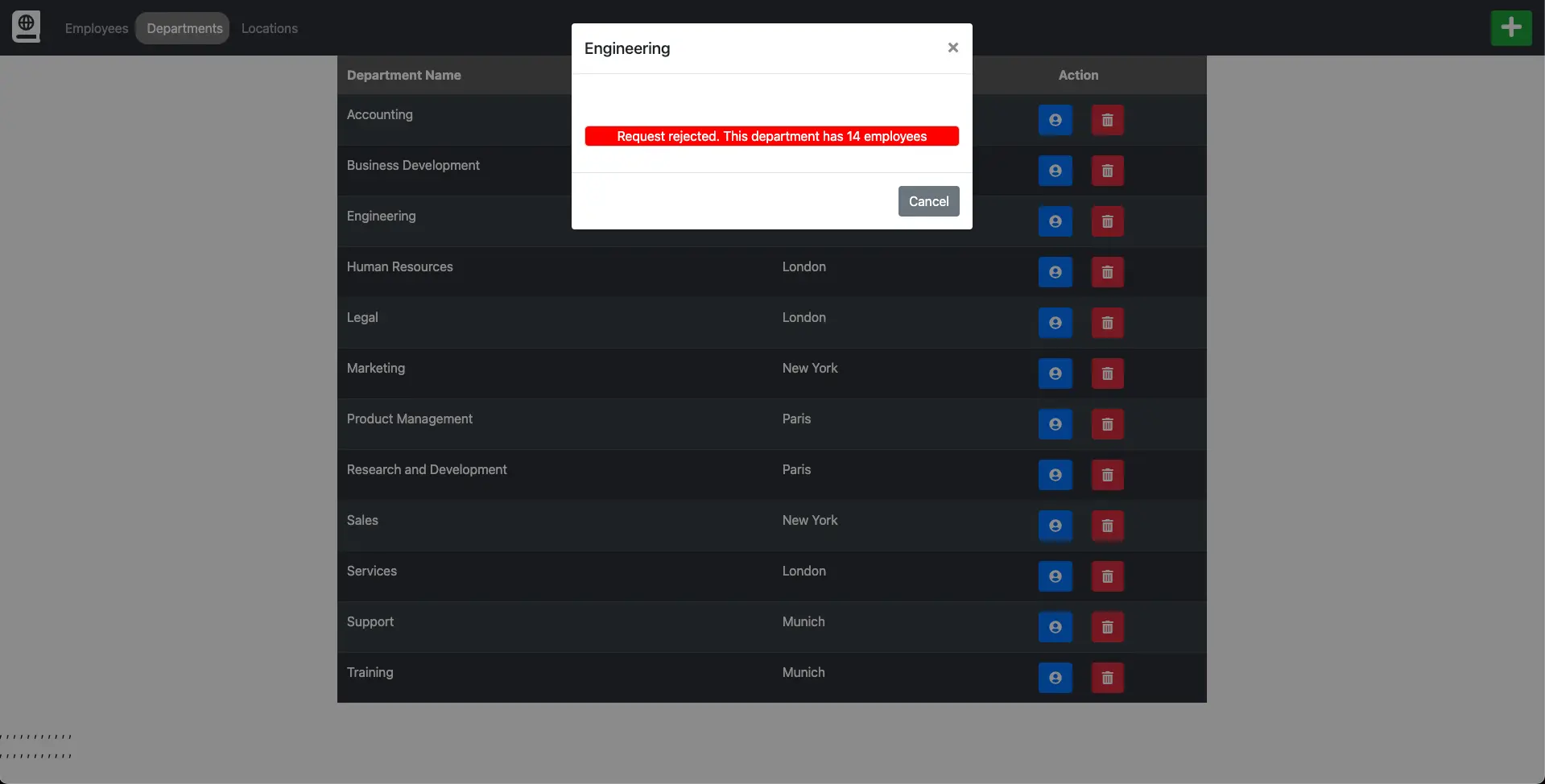Delete the Accounting department
Image resolution: width=1545 pixels, height=784 pixels.
pos(1107,120)
